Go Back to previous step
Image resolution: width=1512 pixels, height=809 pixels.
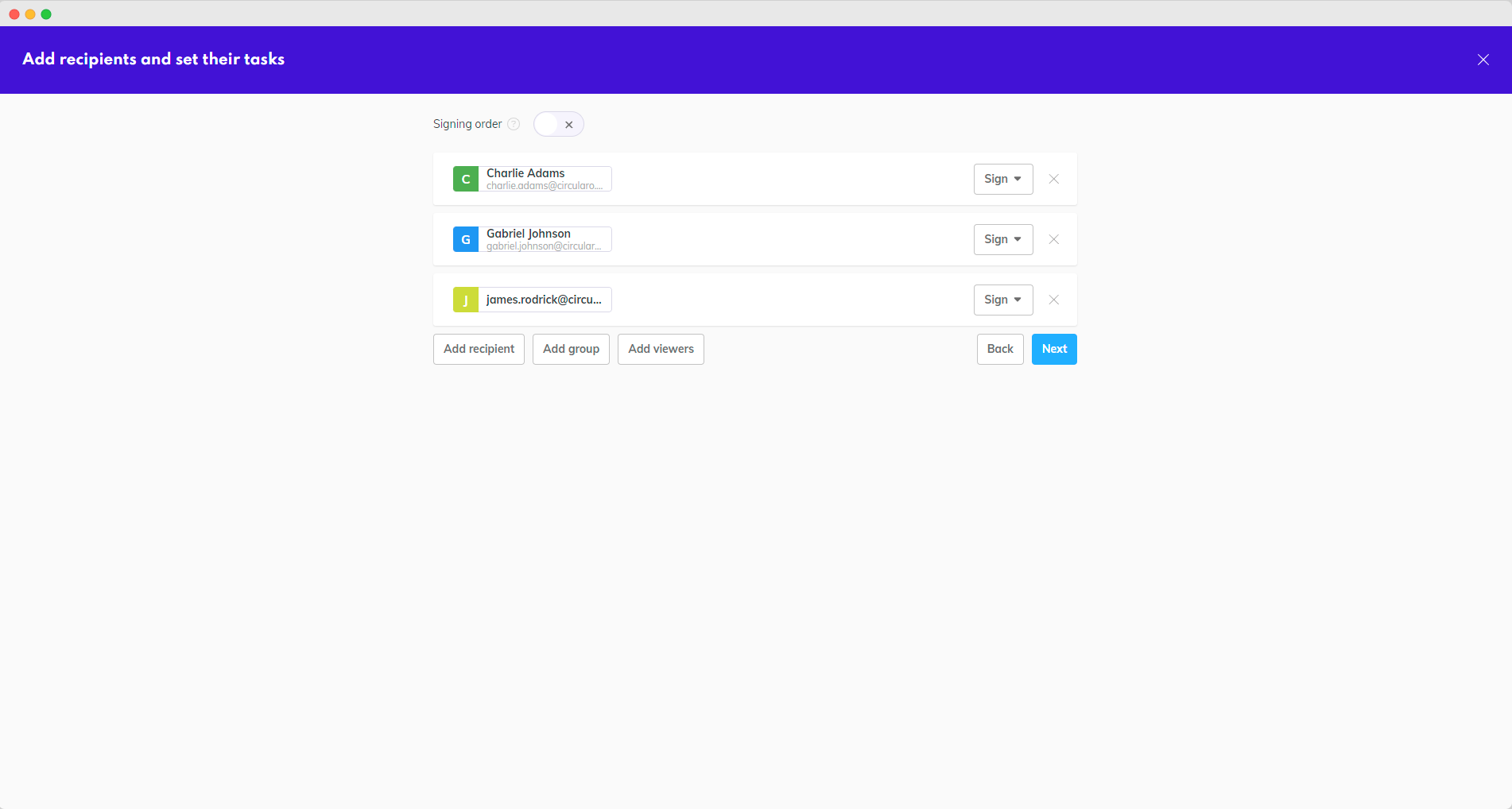pos(999,349)
